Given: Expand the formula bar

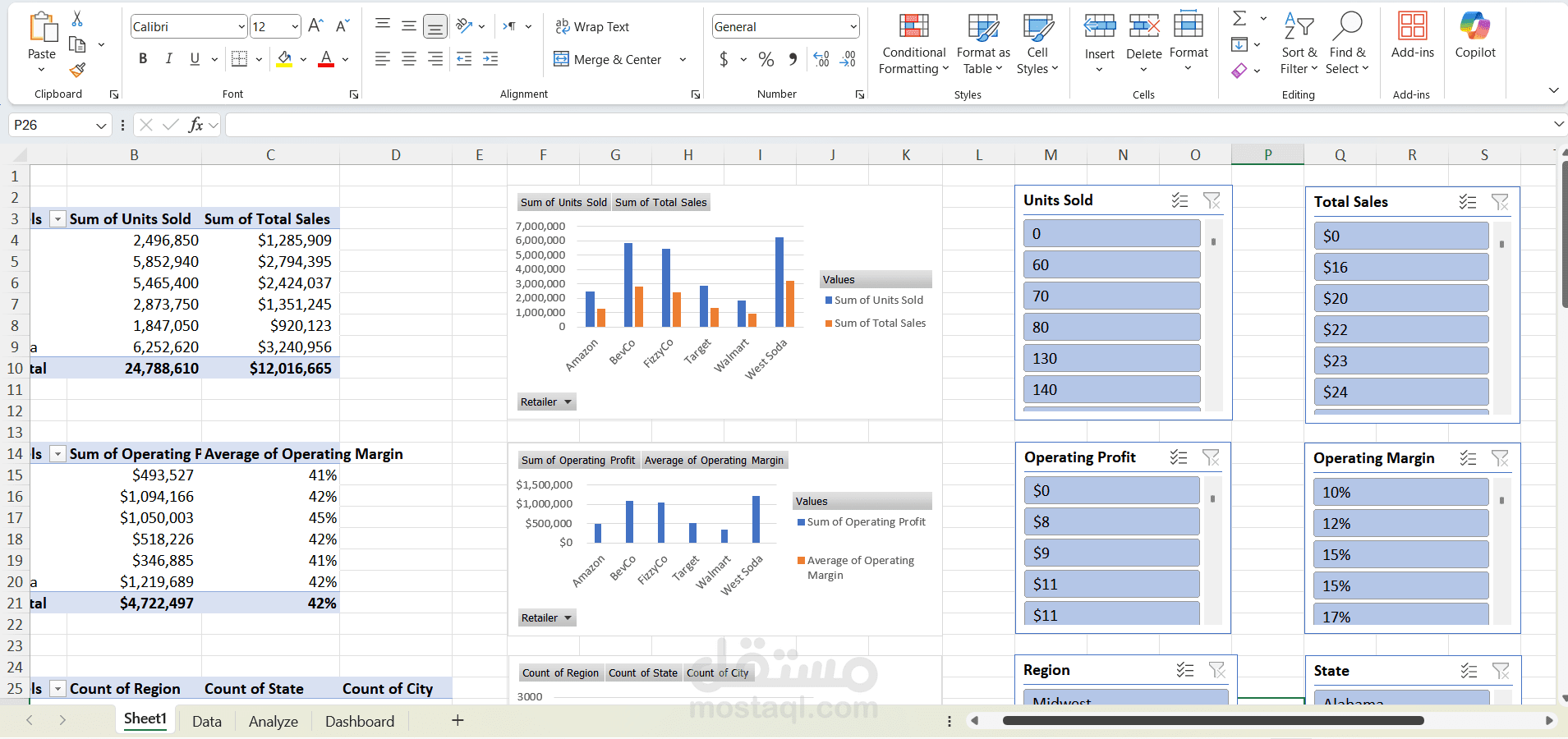Looking at the screenshot, I should [x=1558, y=124].
